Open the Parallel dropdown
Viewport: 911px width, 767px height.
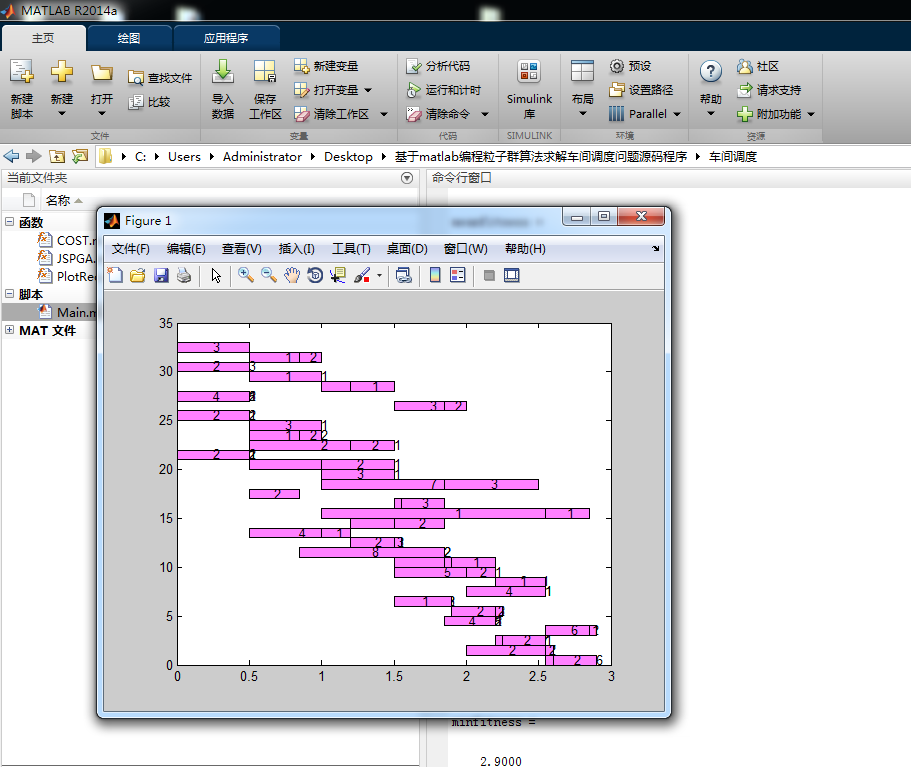[677, 114]
